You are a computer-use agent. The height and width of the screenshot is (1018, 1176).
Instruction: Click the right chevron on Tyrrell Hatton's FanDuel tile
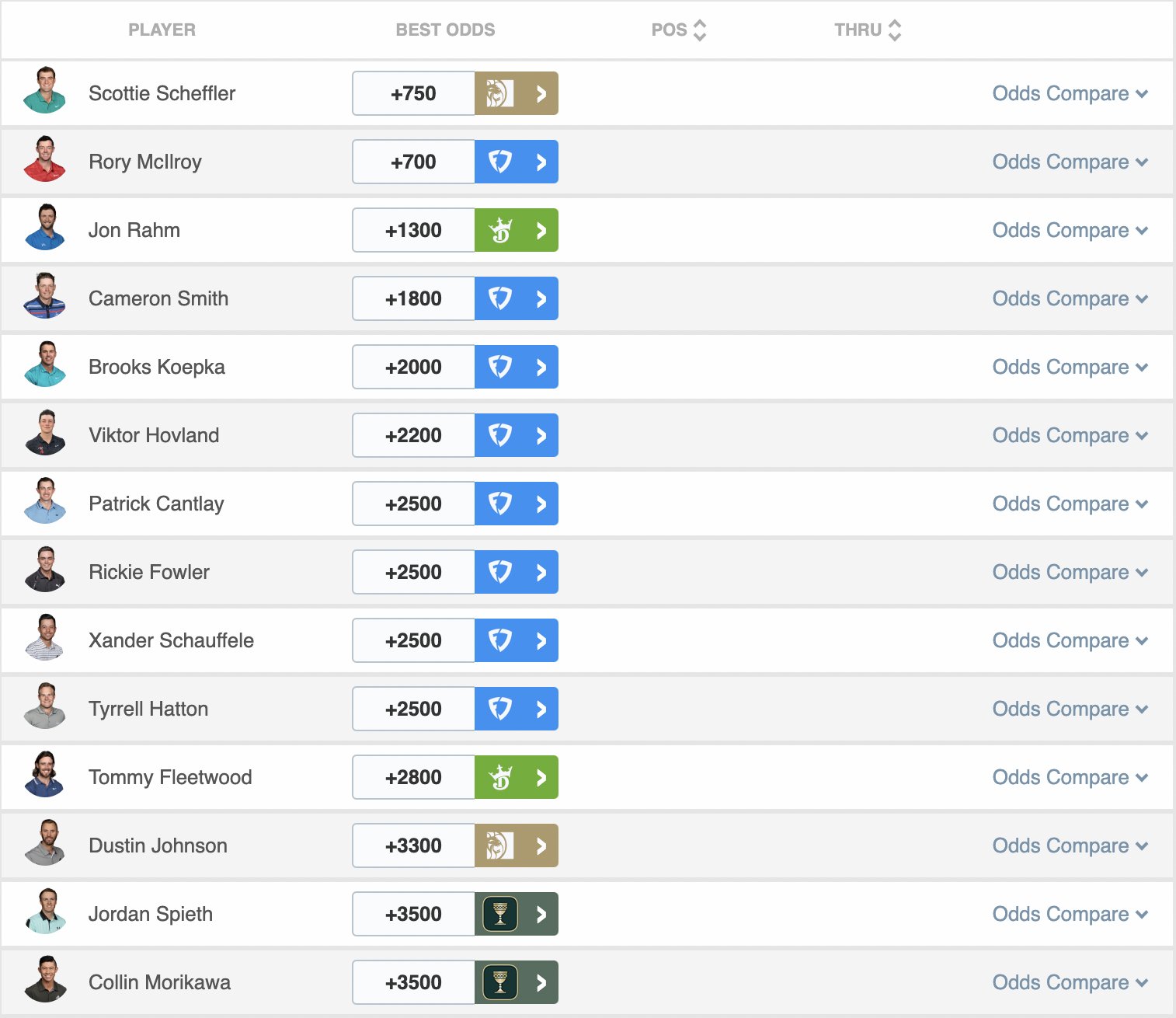(x=541, y=709)
